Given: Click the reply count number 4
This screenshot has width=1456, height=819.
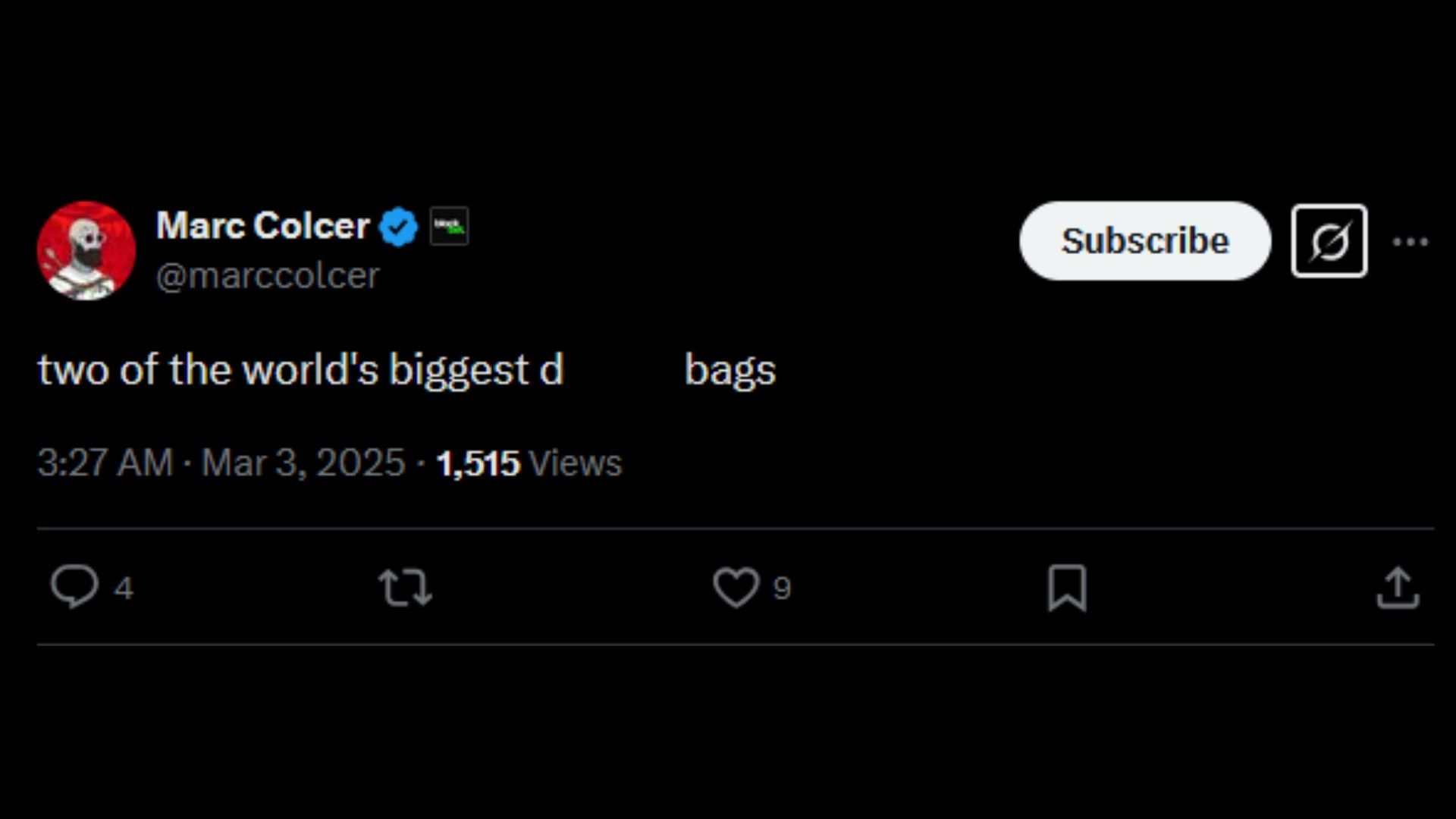Looking at the screenshot, I should click(124, 588).
